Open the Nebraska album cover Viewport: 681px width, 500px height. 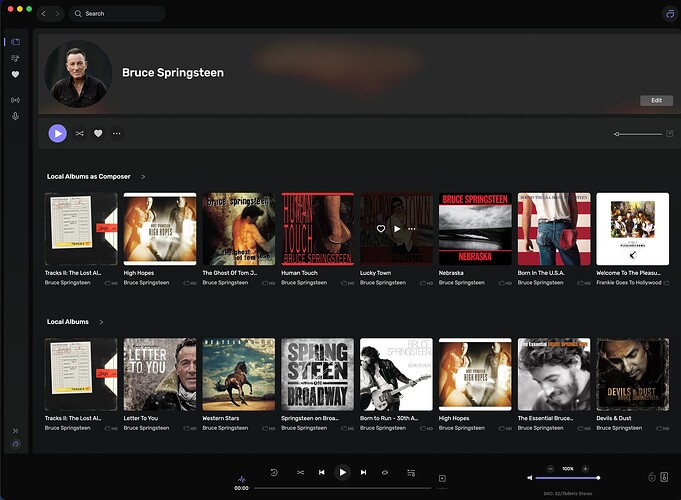(x=475, y=229)
